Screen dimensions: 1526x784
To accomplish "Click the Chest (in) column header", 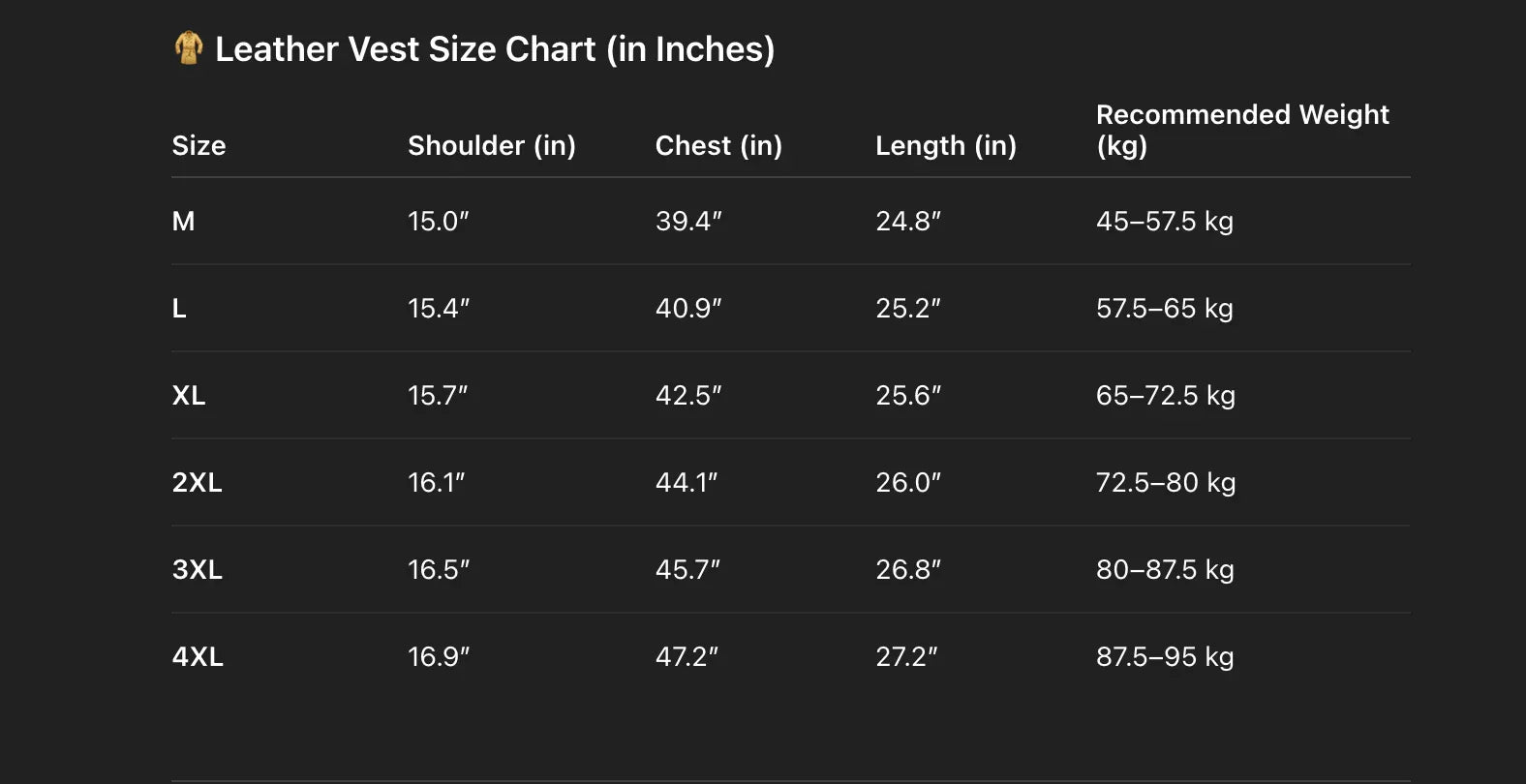I will 718,145.
